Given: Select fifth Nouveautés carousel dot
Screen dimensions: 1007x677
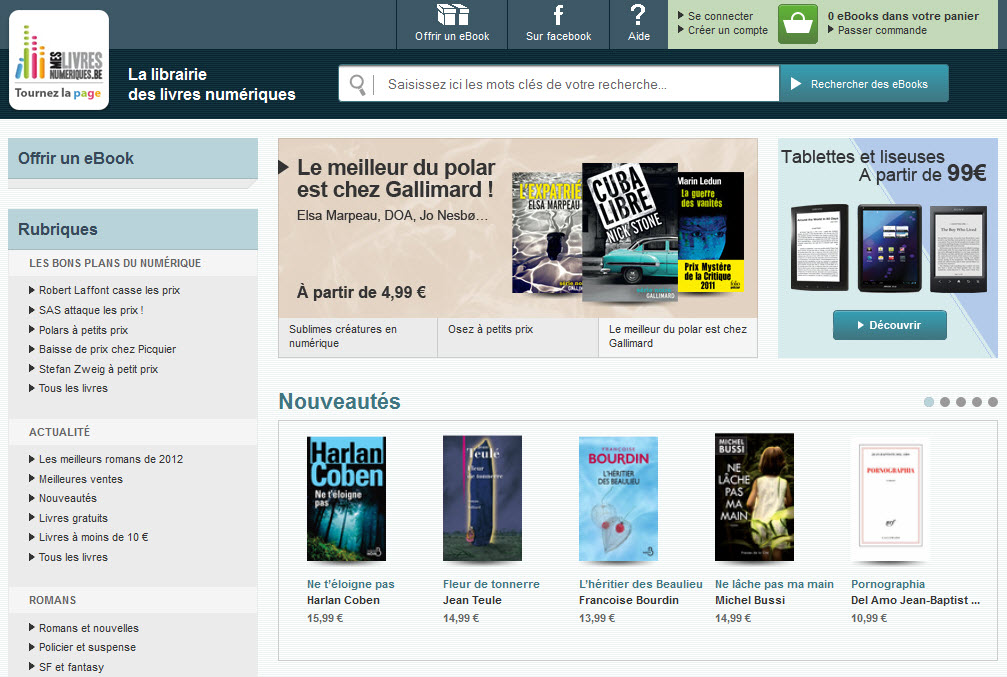Looking at the screenshot, I should (x=993, y=402).
